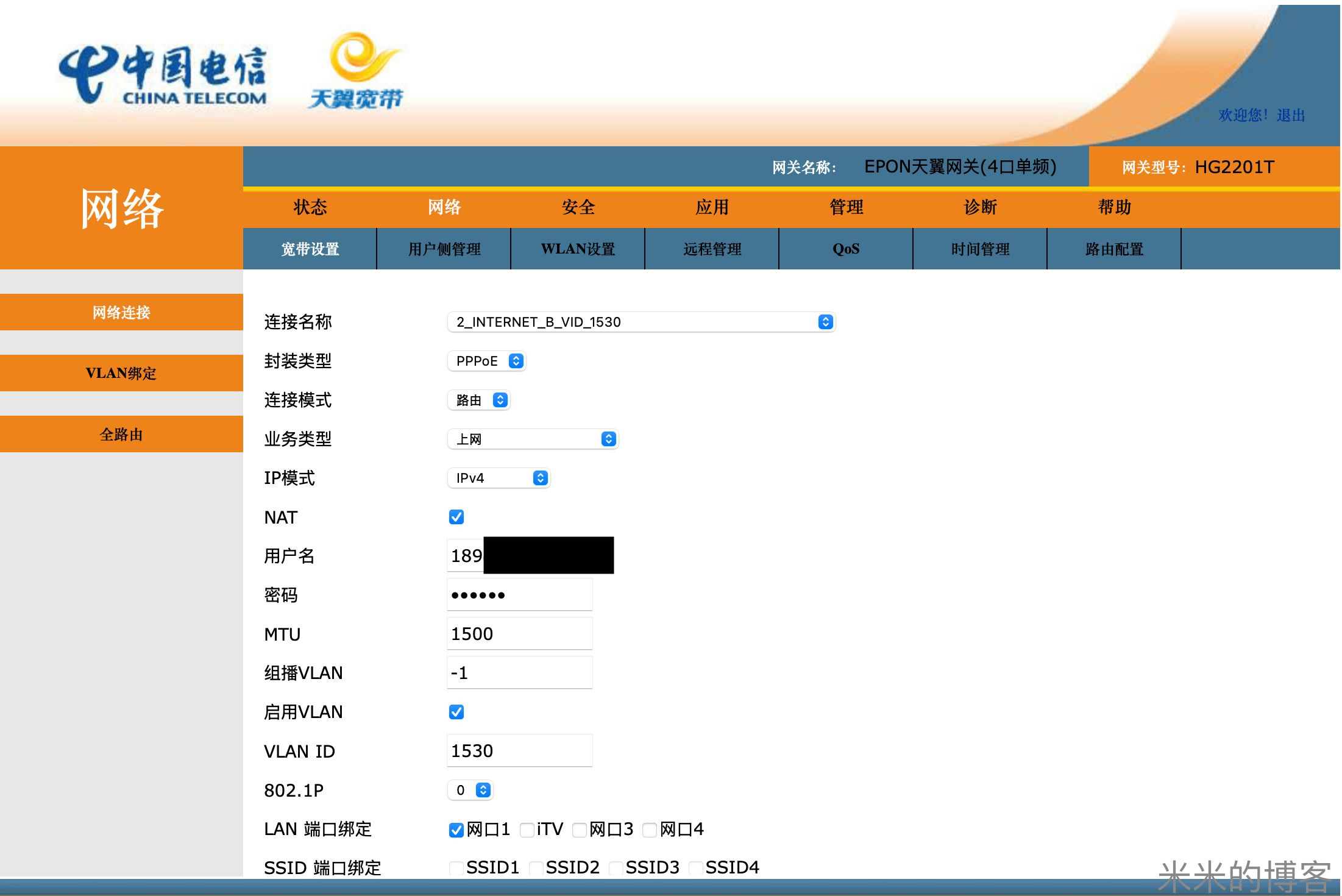Screen dimensions: 1342x896
Task: Disable the NAT checkbox
Action: [x=456, y=516]
